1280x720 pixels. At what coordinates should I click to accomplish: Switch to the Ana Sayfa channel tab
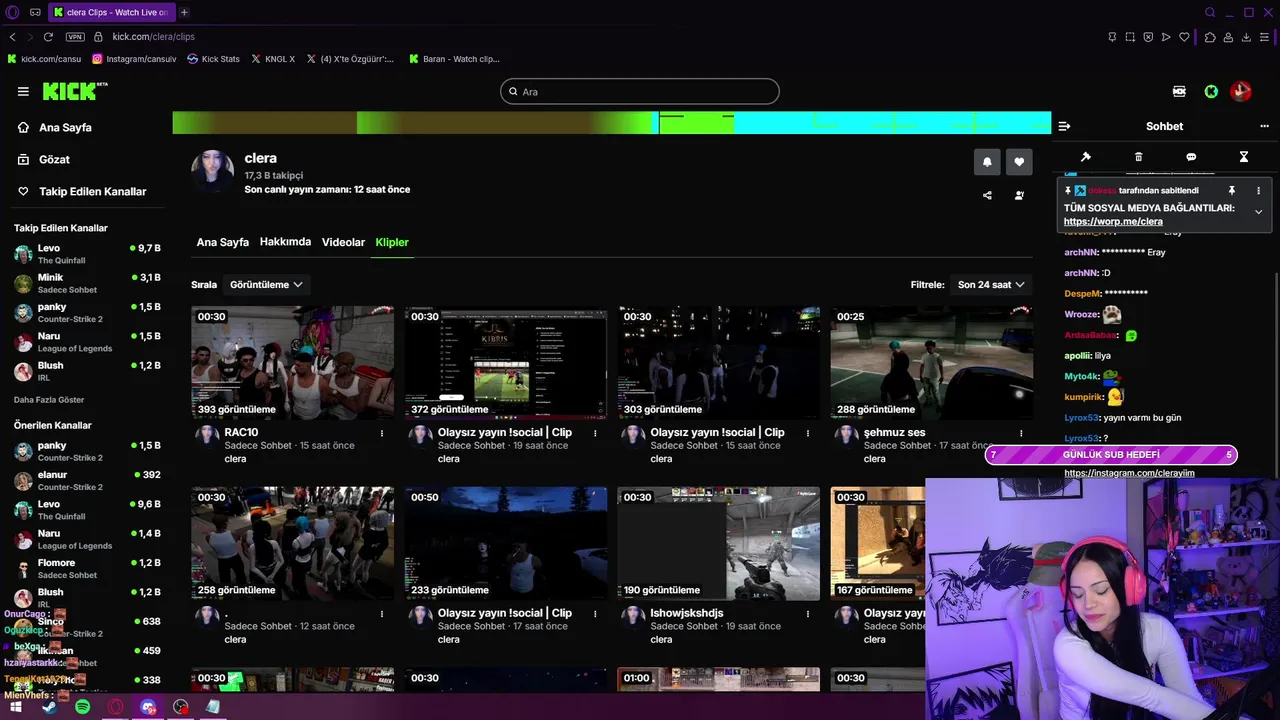(223, 242)
